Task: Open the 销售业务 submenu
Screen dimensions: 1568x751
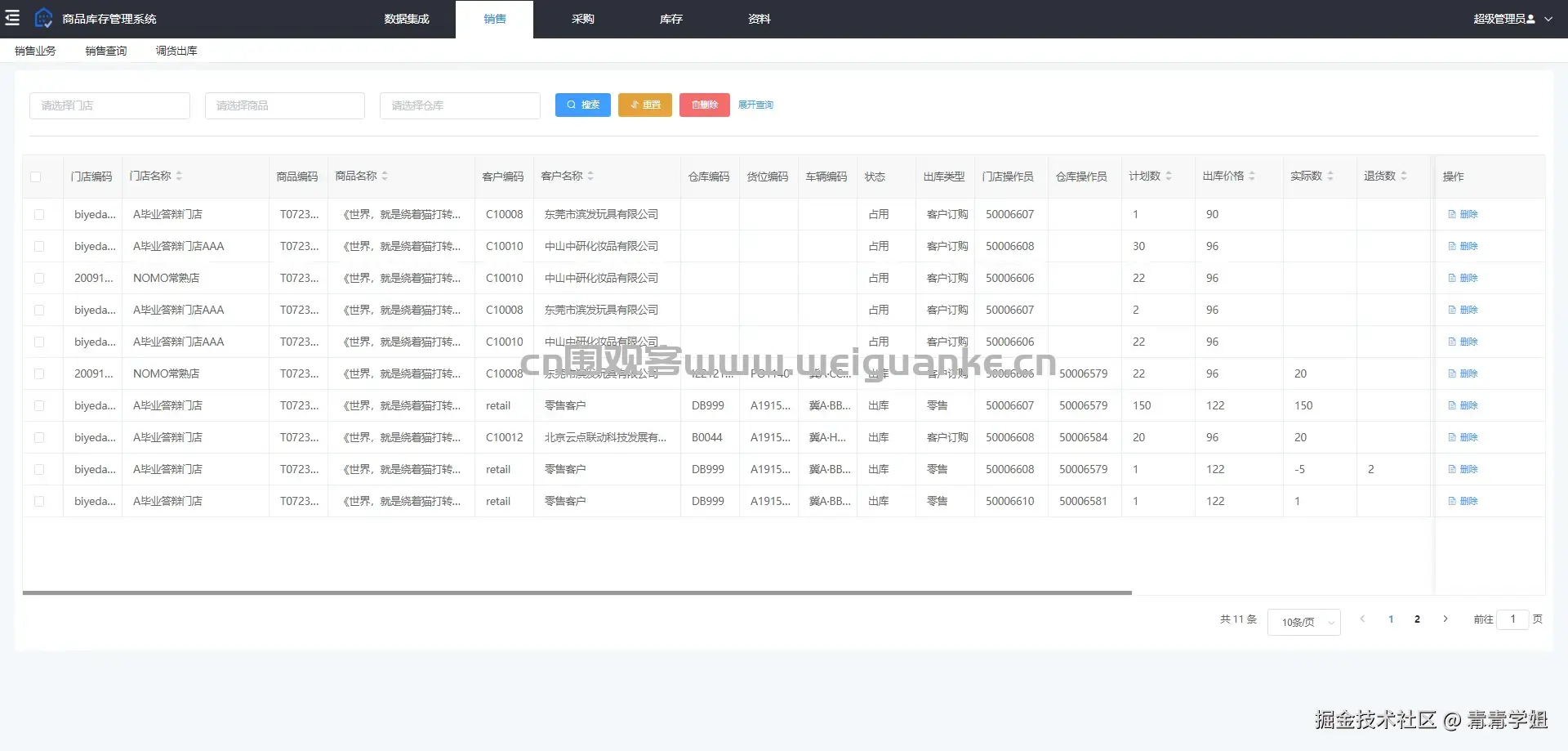Action: tap(35, 51)
